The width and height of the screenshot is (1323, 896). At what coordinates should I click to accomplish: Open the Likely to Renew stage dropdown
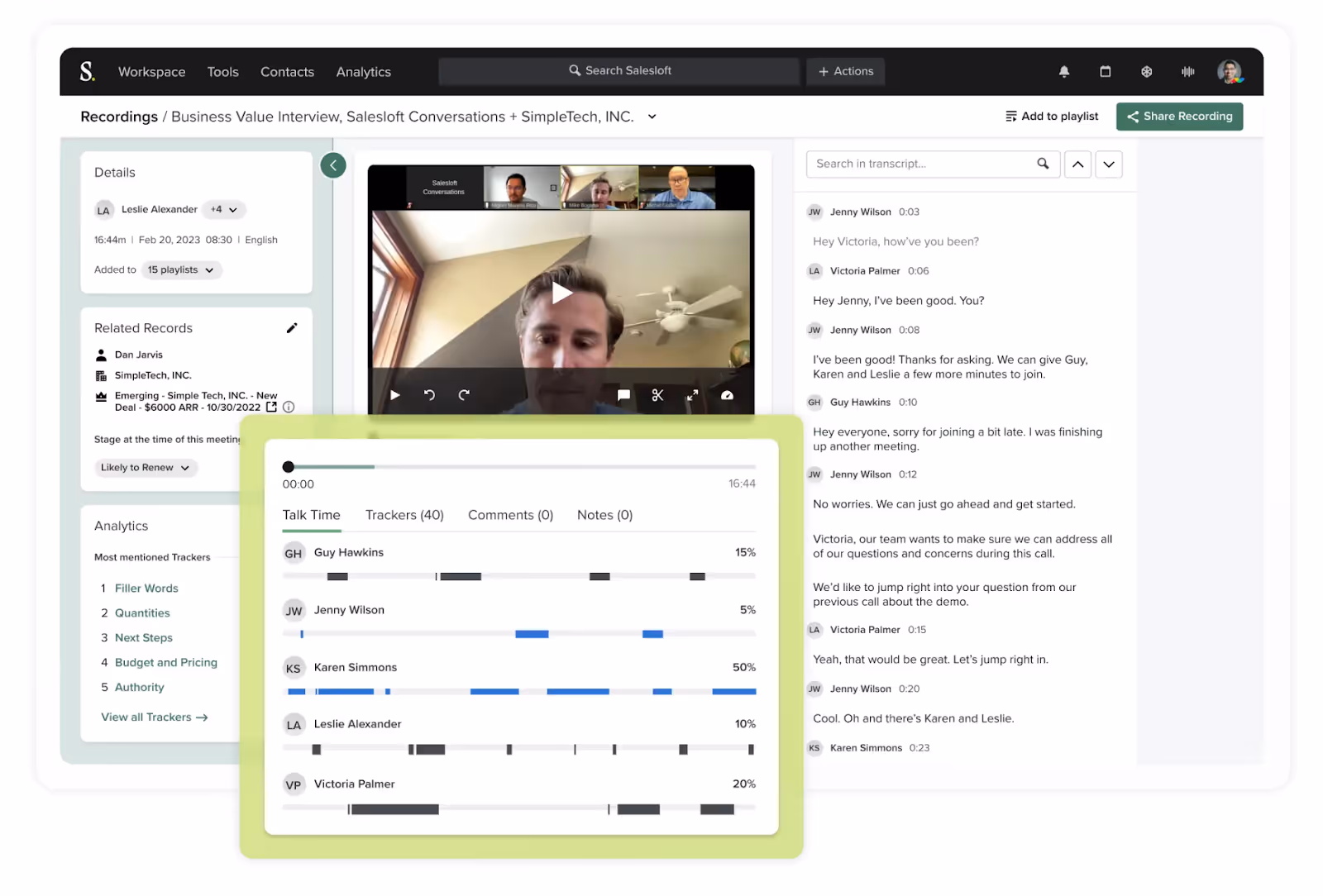[x=146, y=468]
